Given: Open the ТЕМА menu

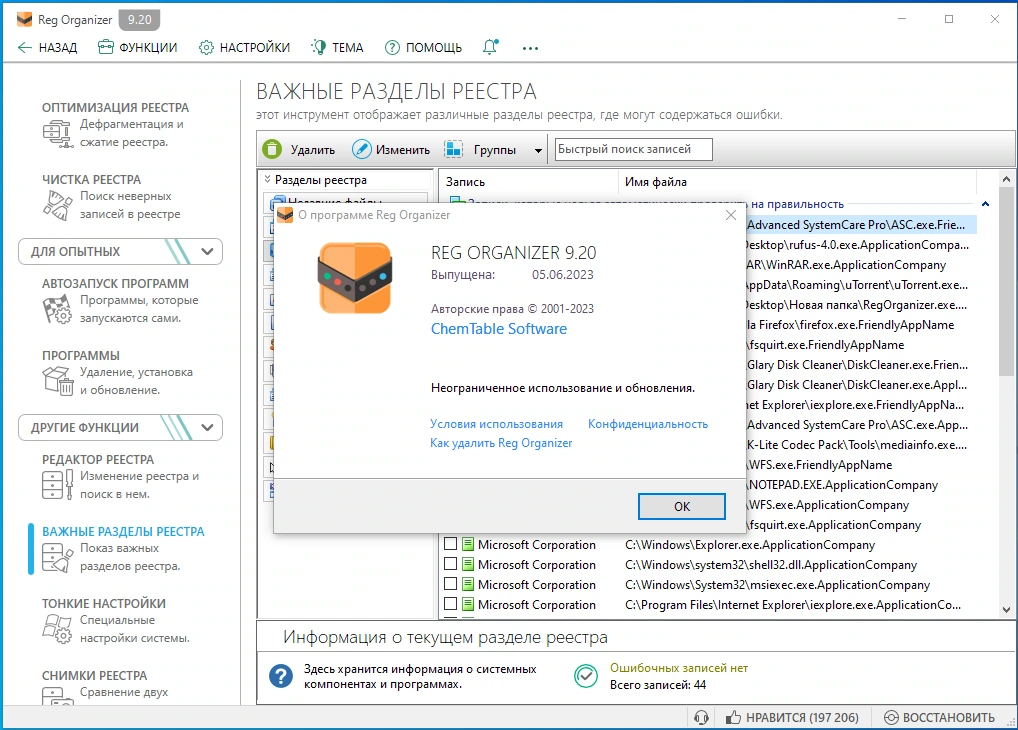Looking at the screenshot, I should 338,47.
